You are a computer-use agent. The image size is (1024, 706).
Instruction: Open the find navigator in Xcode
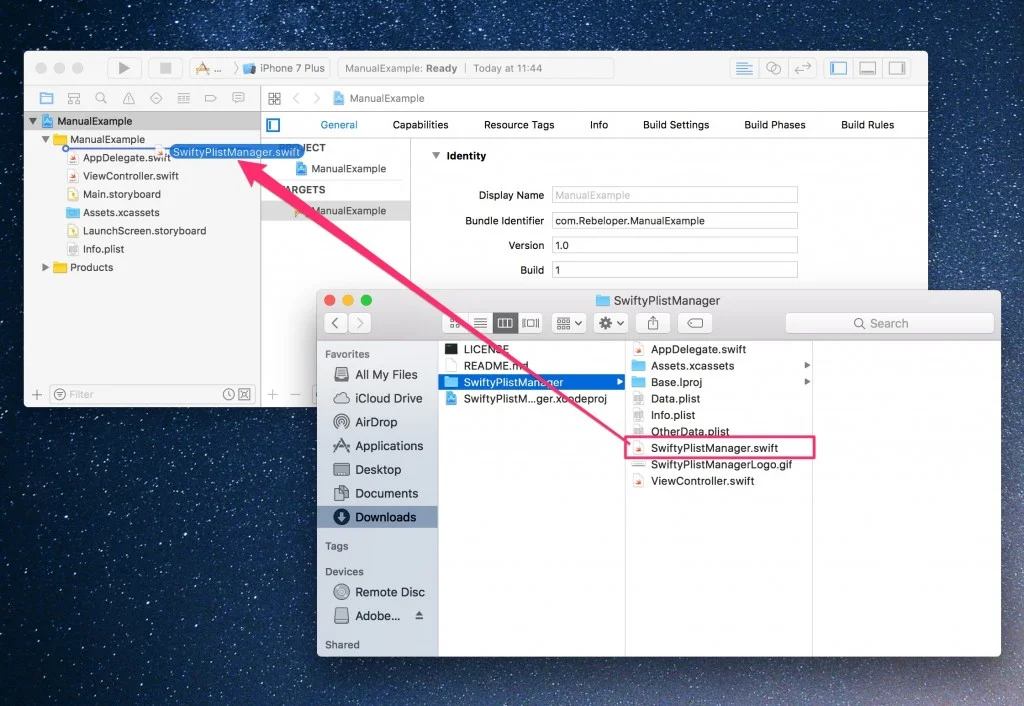pos(101,98)
